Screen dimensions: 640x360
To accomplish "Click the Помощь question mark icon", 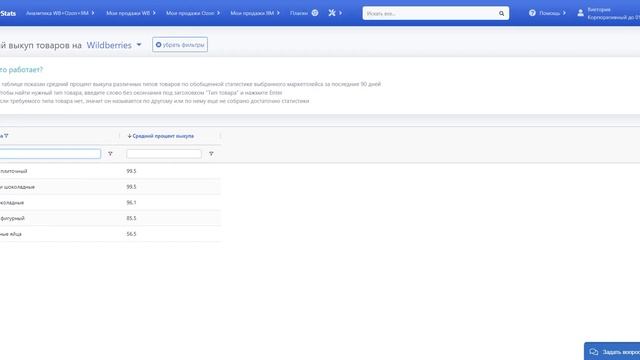I will [x=532, y=13].
